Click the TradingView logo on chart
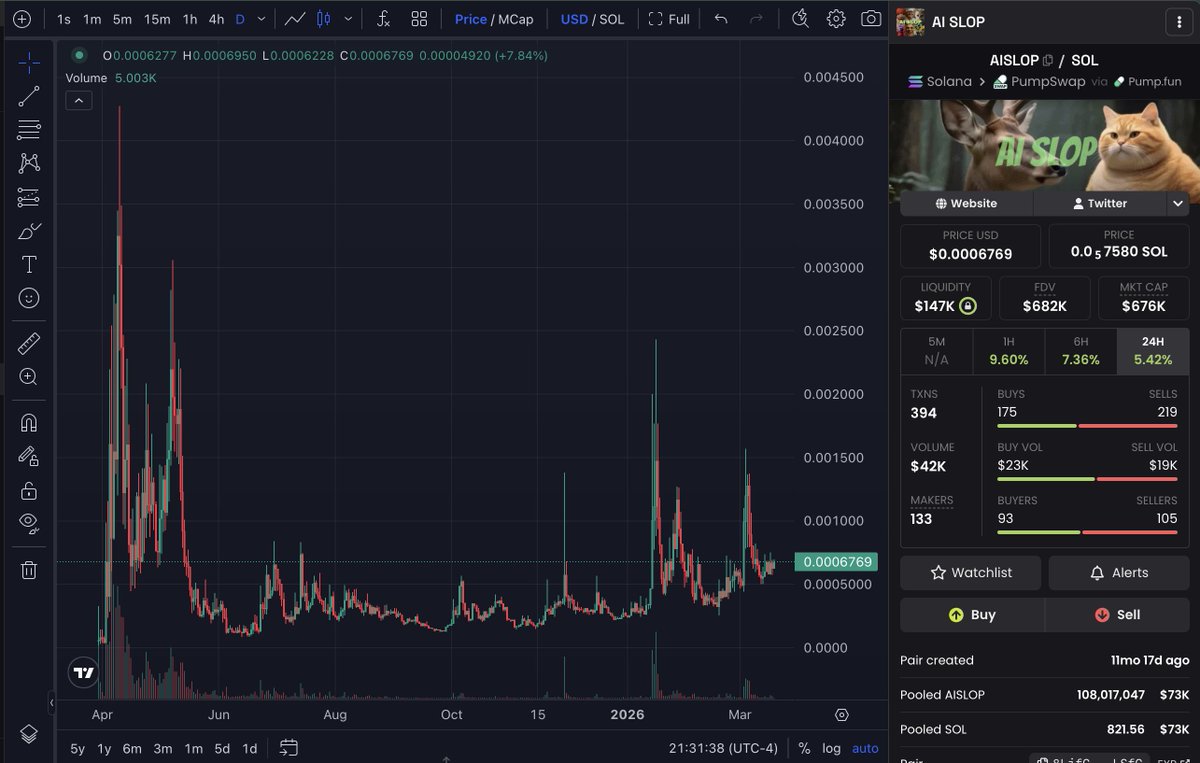The image size is (1200, 763). 84,673
